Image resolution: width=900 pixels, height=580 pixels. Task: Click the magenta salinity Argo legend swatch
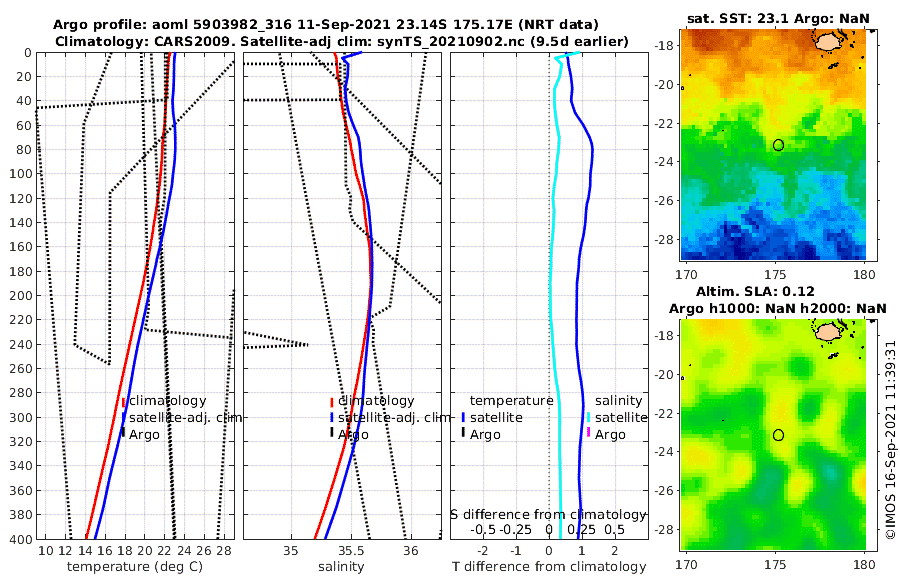click(x=588, y=432)
